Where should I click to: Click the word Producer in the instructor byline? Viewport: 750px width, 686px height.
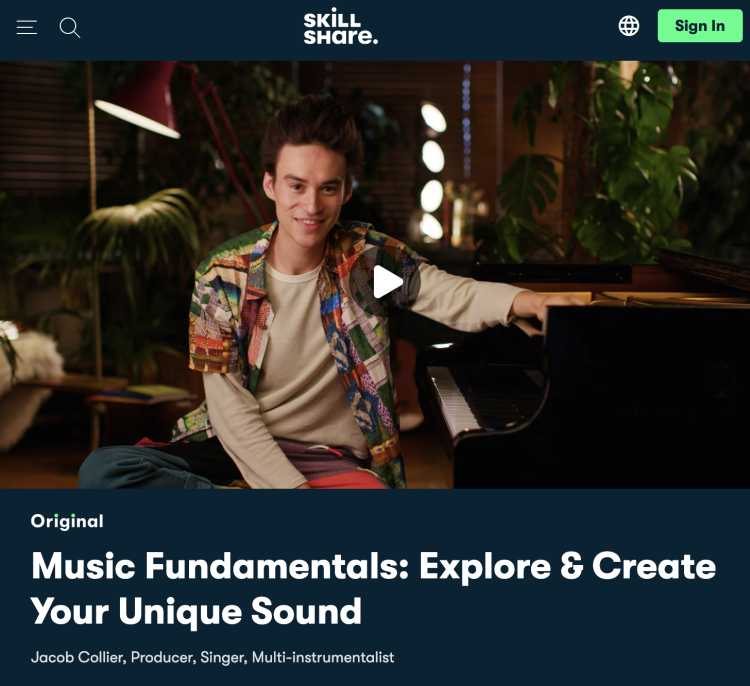(162, 657)
